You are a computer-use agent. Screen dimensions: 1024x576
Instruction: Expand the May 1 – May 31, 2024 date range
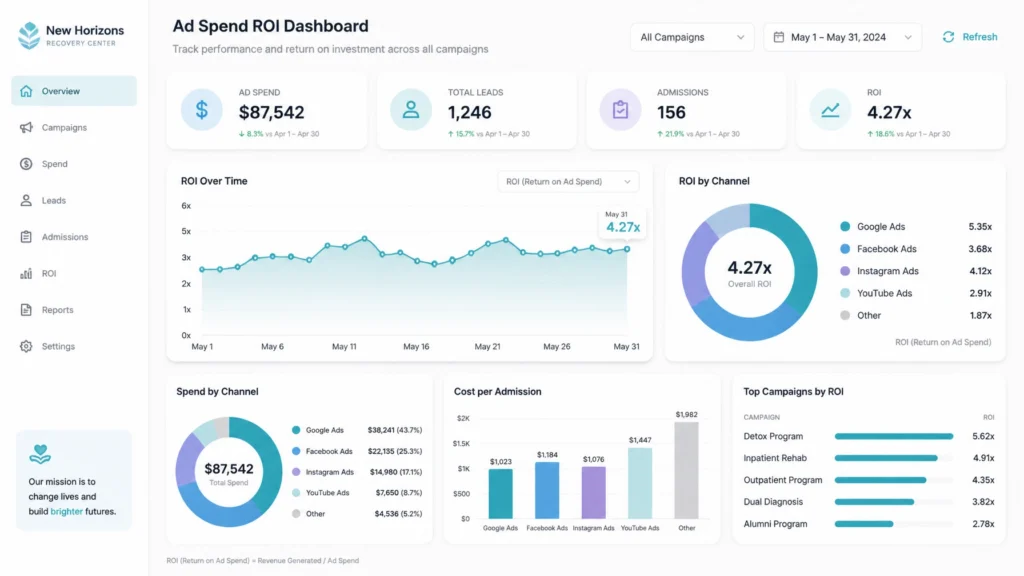coord(842,37)
